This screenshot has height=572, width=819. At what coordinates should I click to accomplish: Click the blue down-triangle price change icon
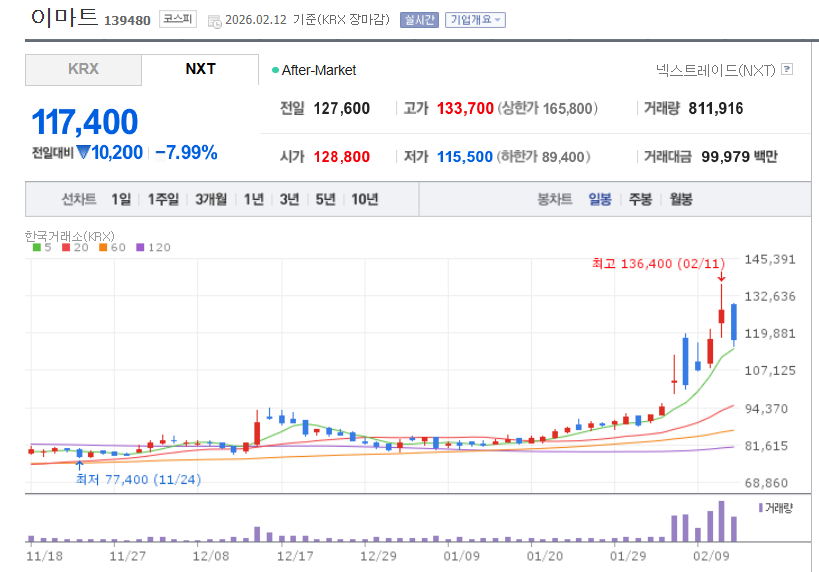click(x=83, y=153)
